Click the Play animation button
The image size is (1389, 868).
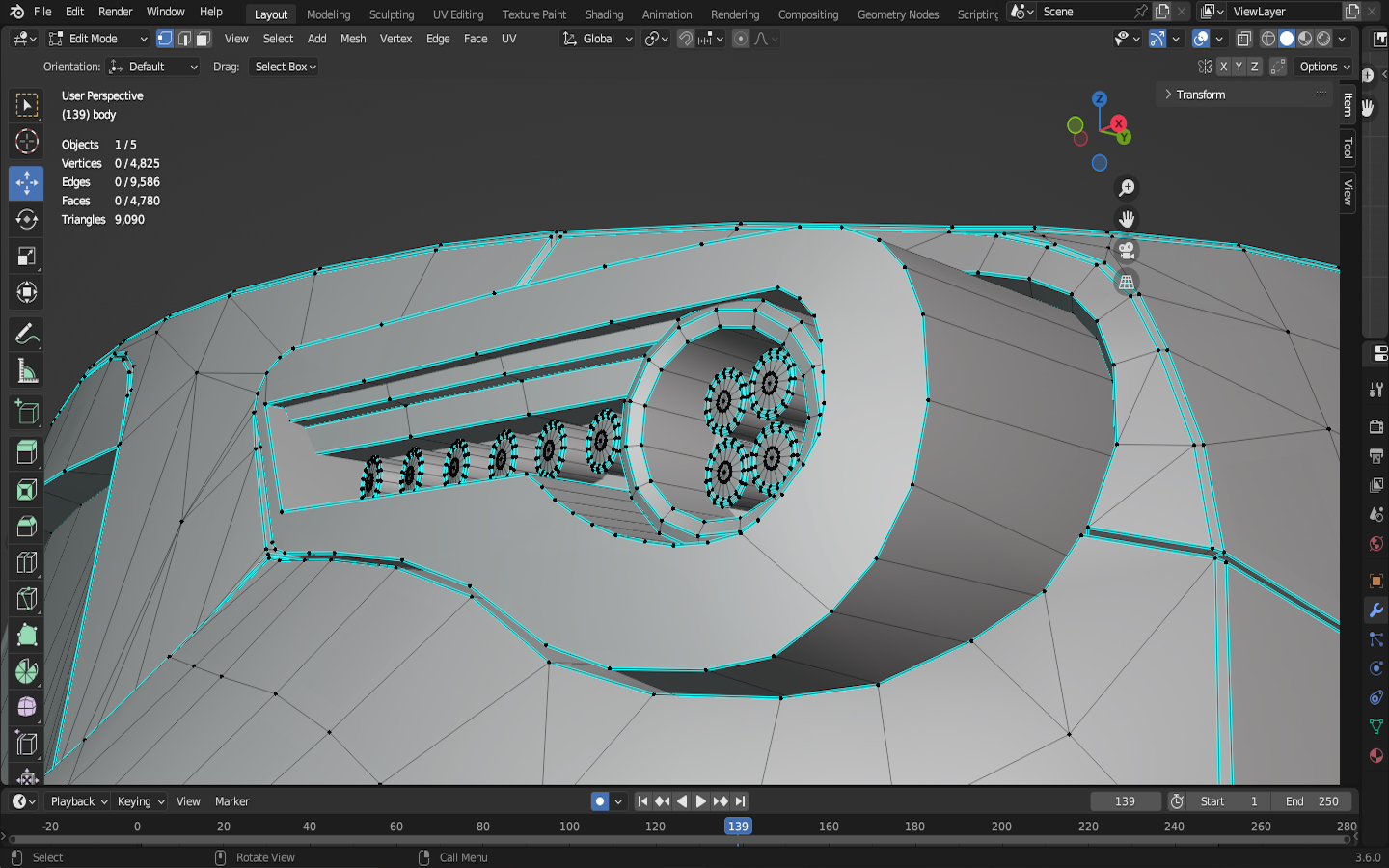coord(701,801)
